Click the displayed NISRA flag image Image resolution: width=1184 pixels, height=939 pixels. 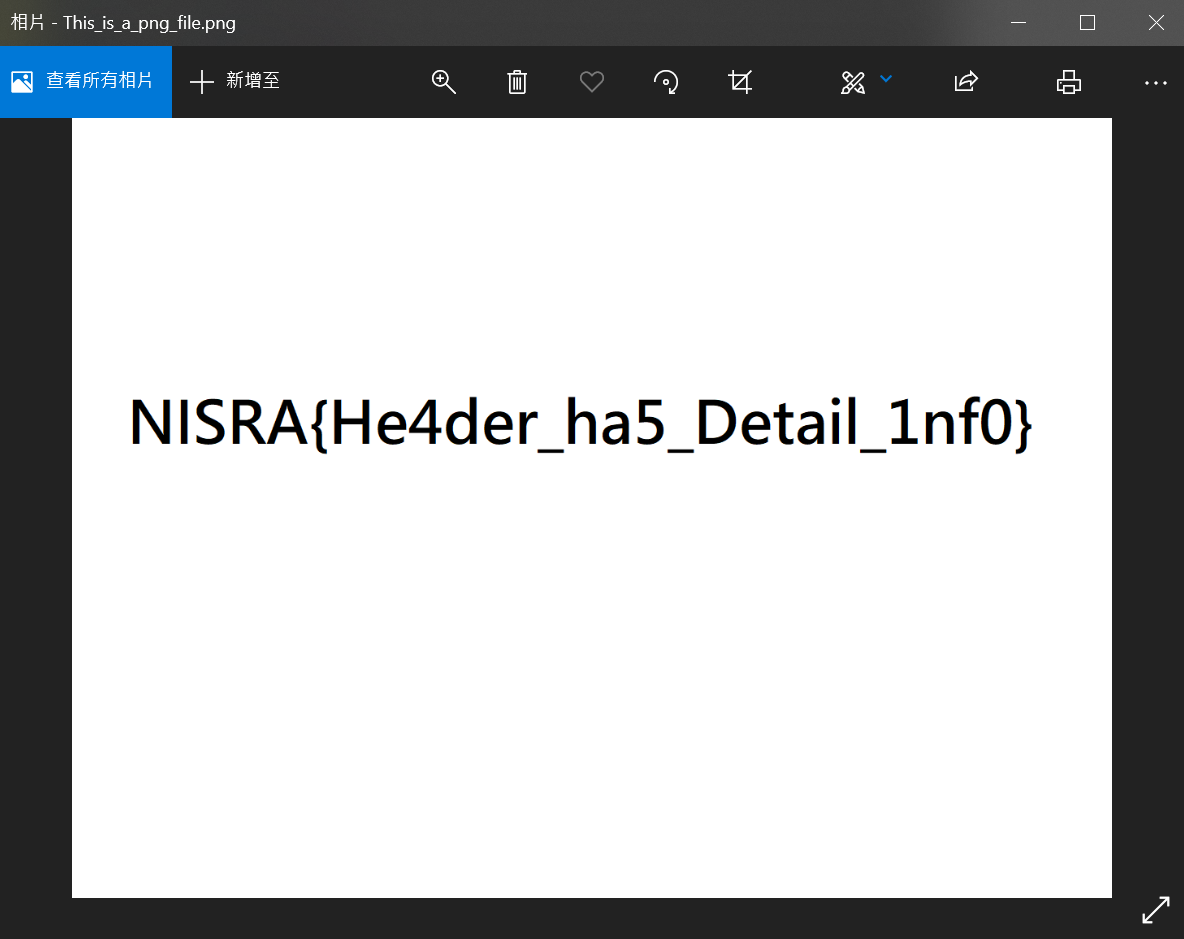592,508
